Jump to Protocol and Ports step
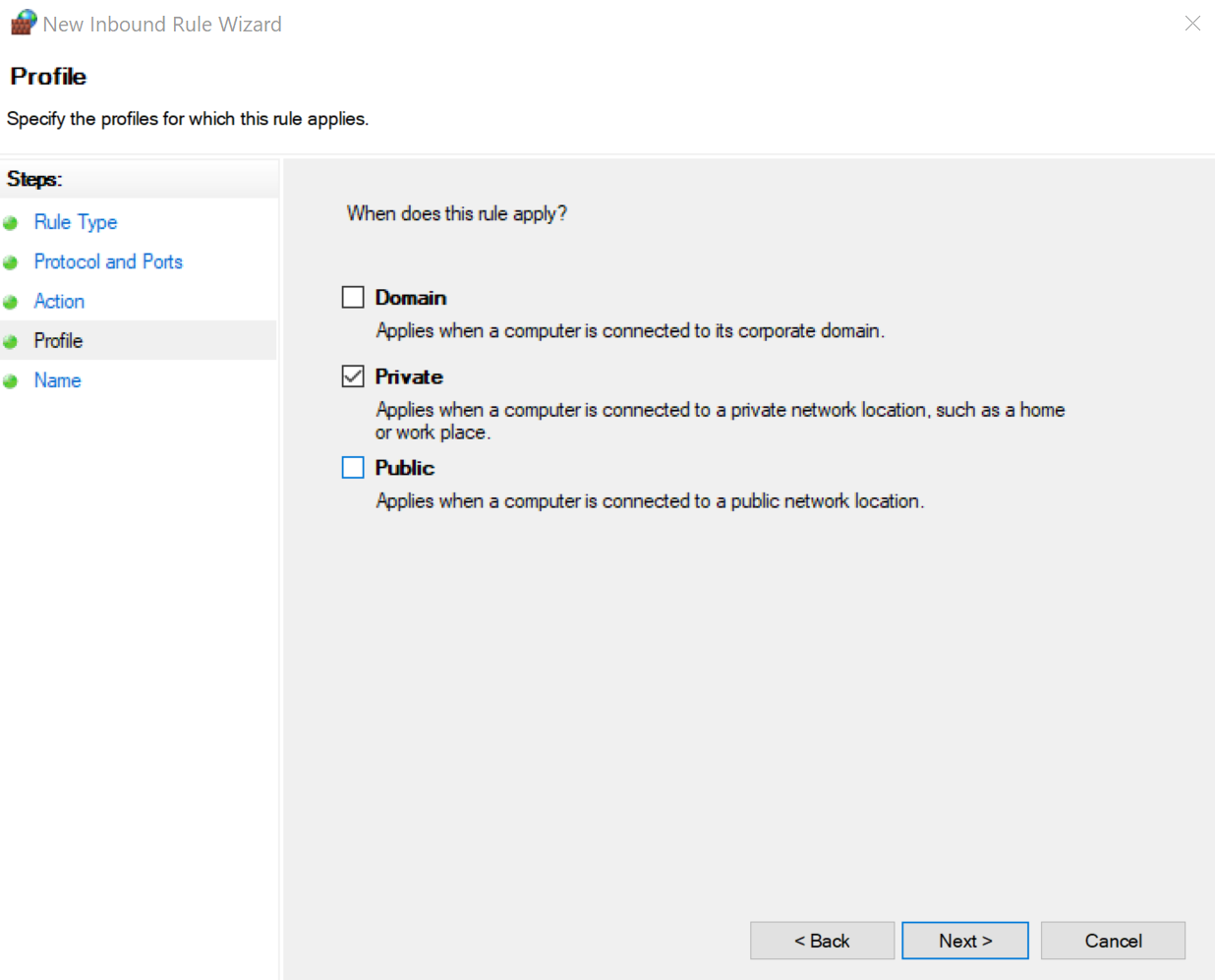Screen dimensions: 1215x980 [108, 261]
